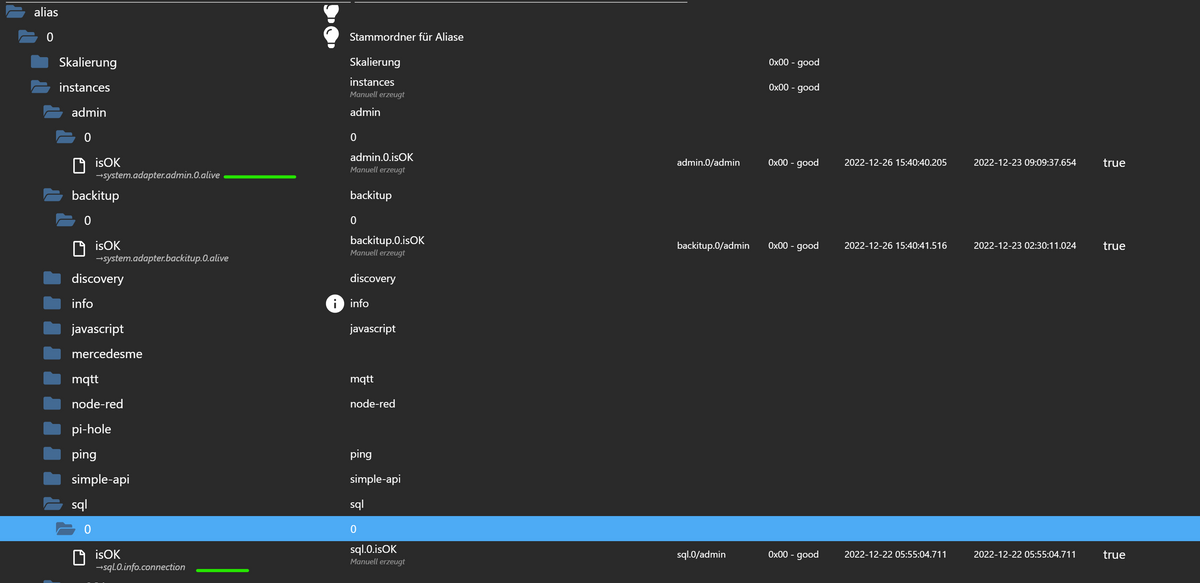This screenshot has width=1200, height=583.
Task: Collapse the backitup folder
Action: (x=53, y=195)
